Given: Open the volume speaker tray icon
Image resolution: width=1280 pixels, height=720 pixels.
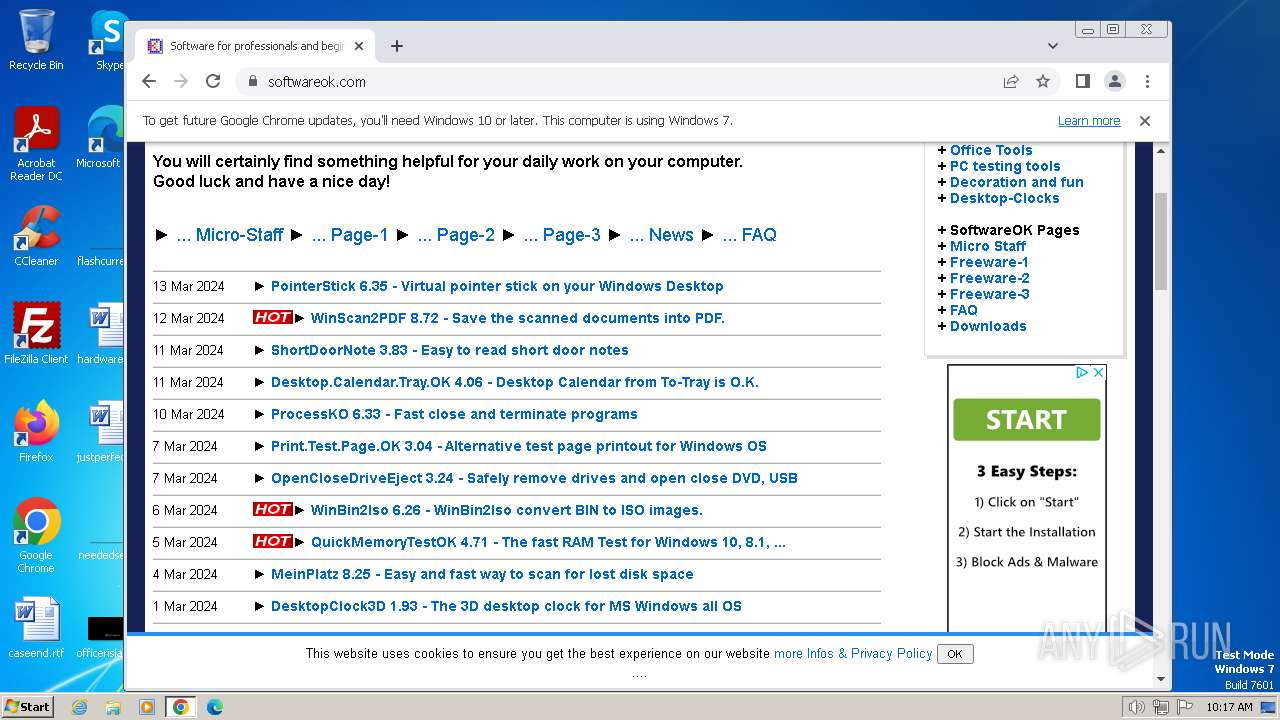Looking at the screenshot, I should (1136, 707).
